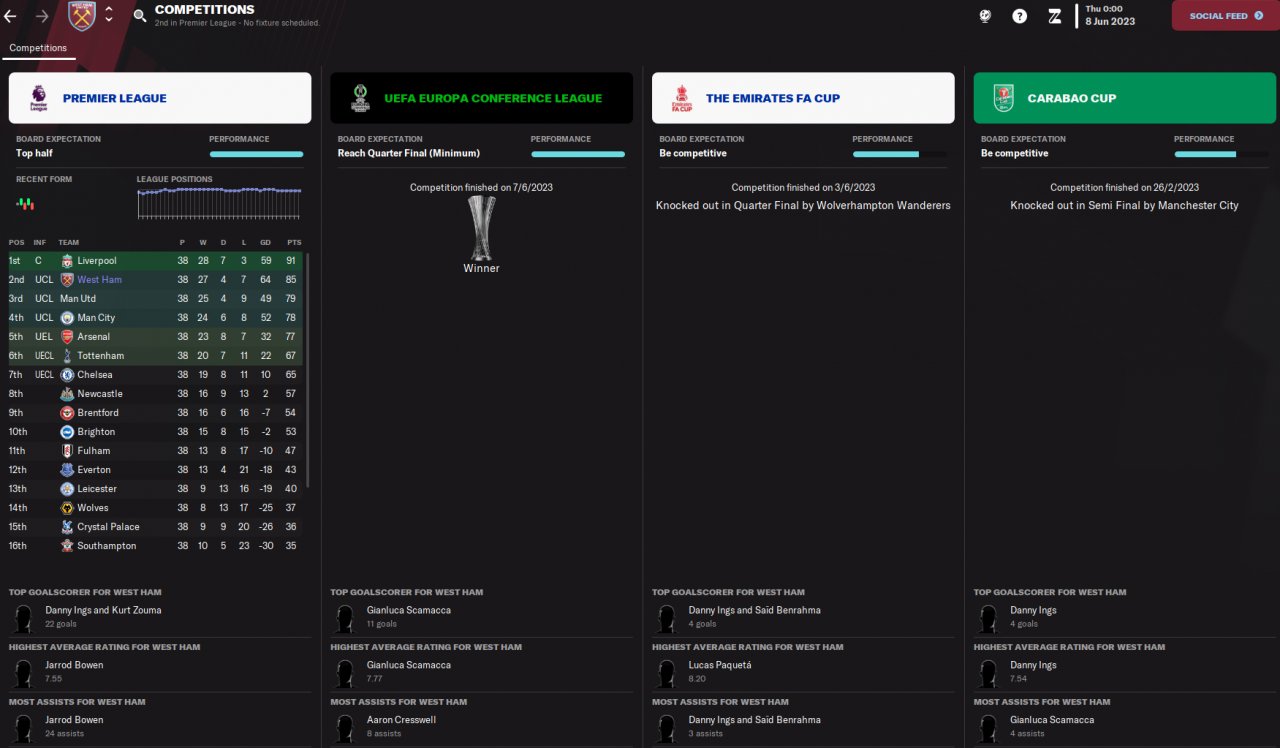Viewport: 1280px width, 748px height.
Task: Click Reach Quarter Final (Minimum) expectation text
Action: coord(409,154)
